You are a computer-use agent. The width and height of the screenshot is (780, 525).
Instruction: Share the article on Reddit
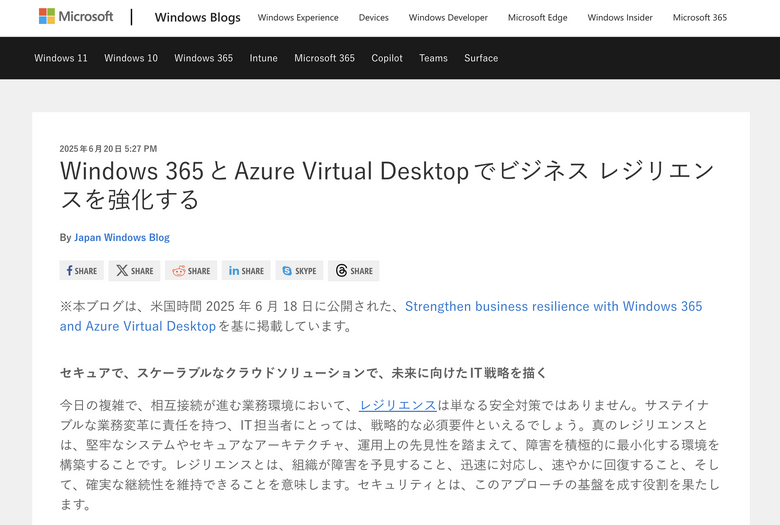coord(191,271)
